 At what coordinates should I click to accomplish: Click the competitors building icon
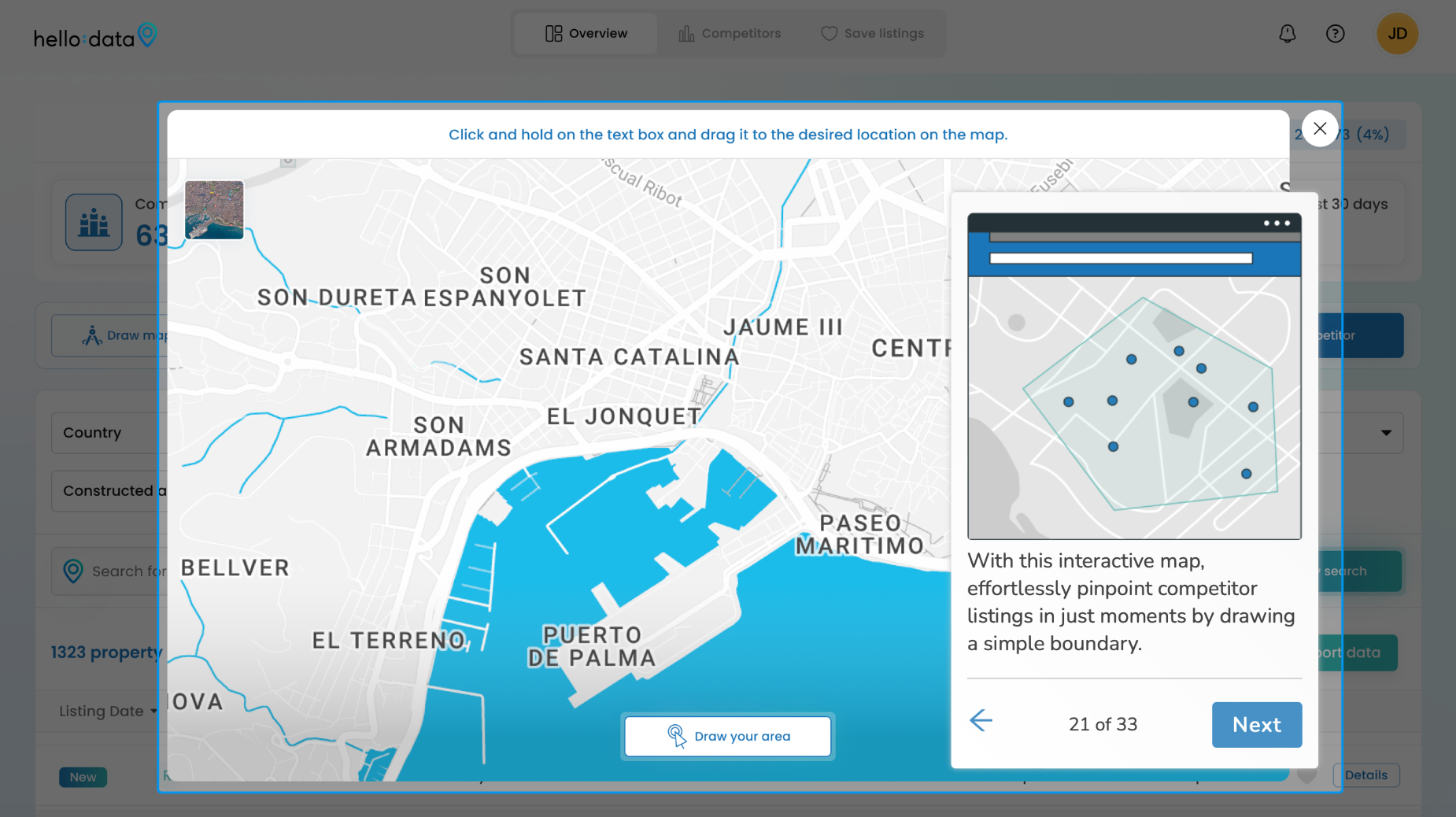[x=94, y=223]
